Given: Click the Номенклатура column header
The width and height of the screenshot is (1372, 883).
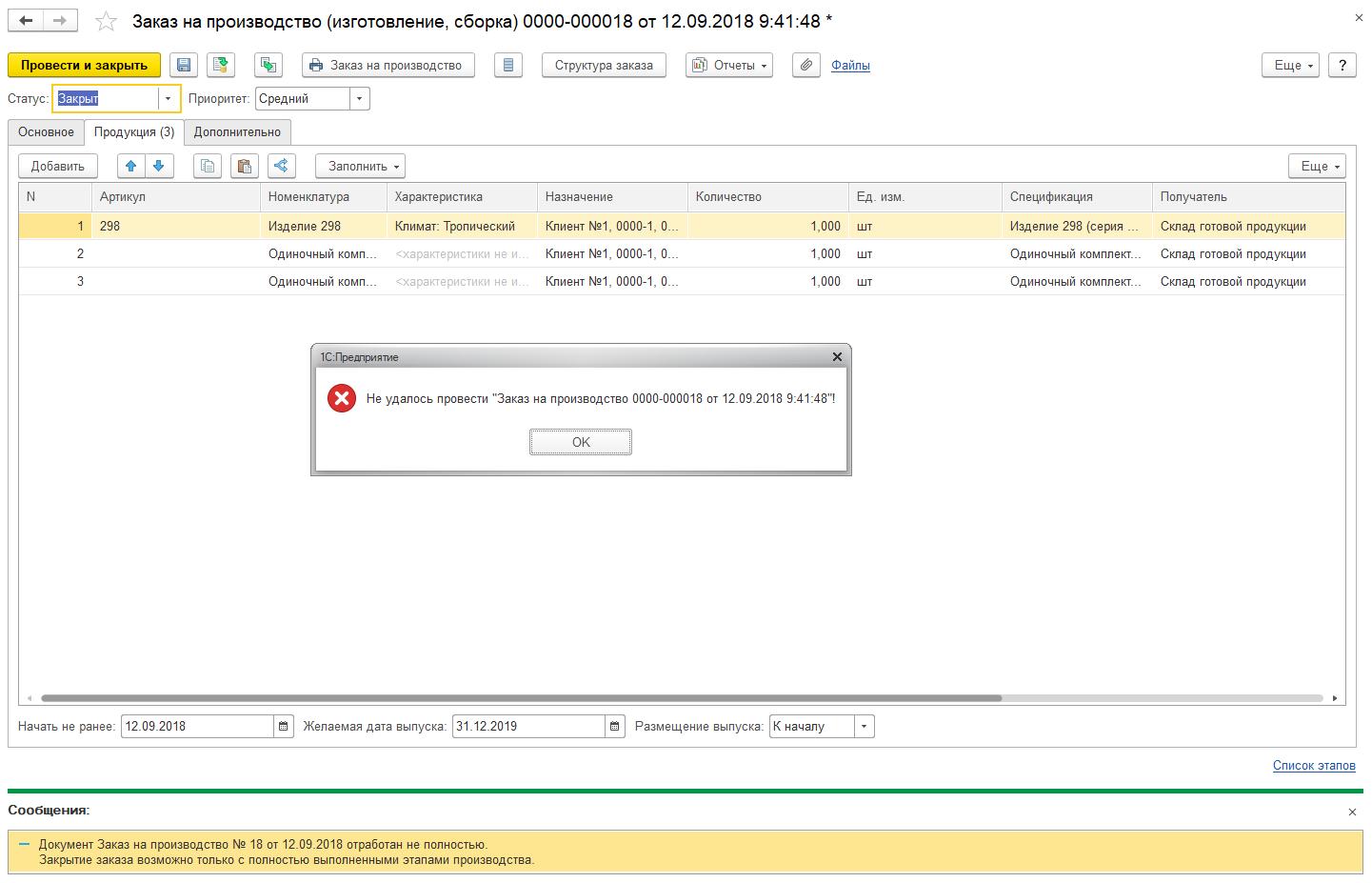Looking at the screenshot, I should click(x=323, y=197).
